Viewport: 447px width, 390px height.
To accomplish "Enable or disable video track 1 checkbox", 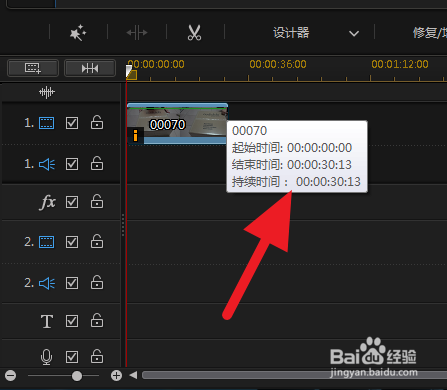I will tap(72, 123).
